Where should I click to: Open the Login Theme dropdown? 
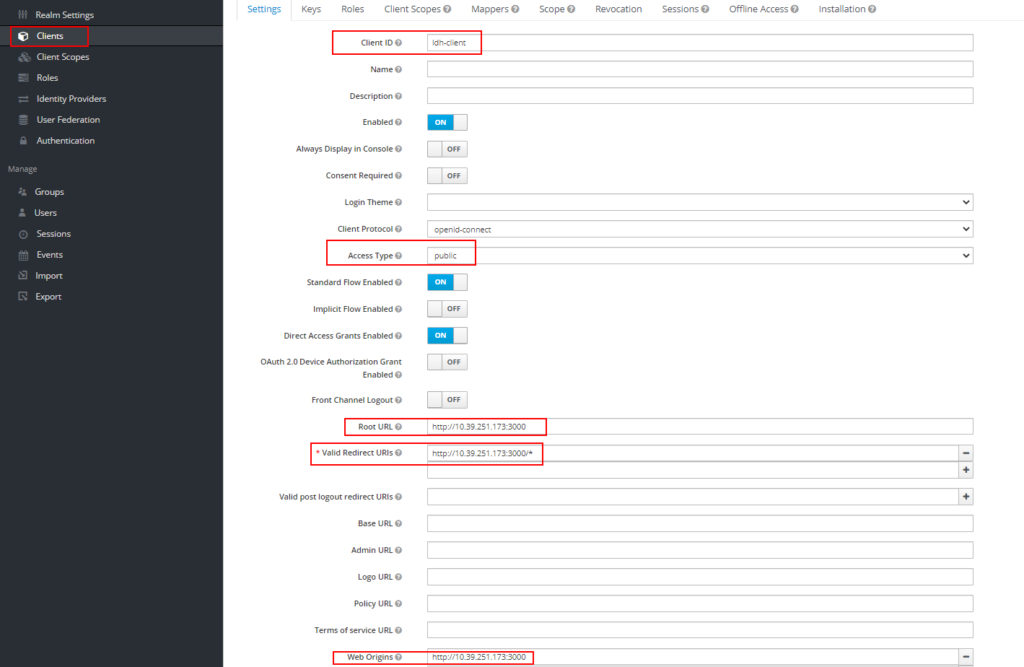tap(699, 202)
